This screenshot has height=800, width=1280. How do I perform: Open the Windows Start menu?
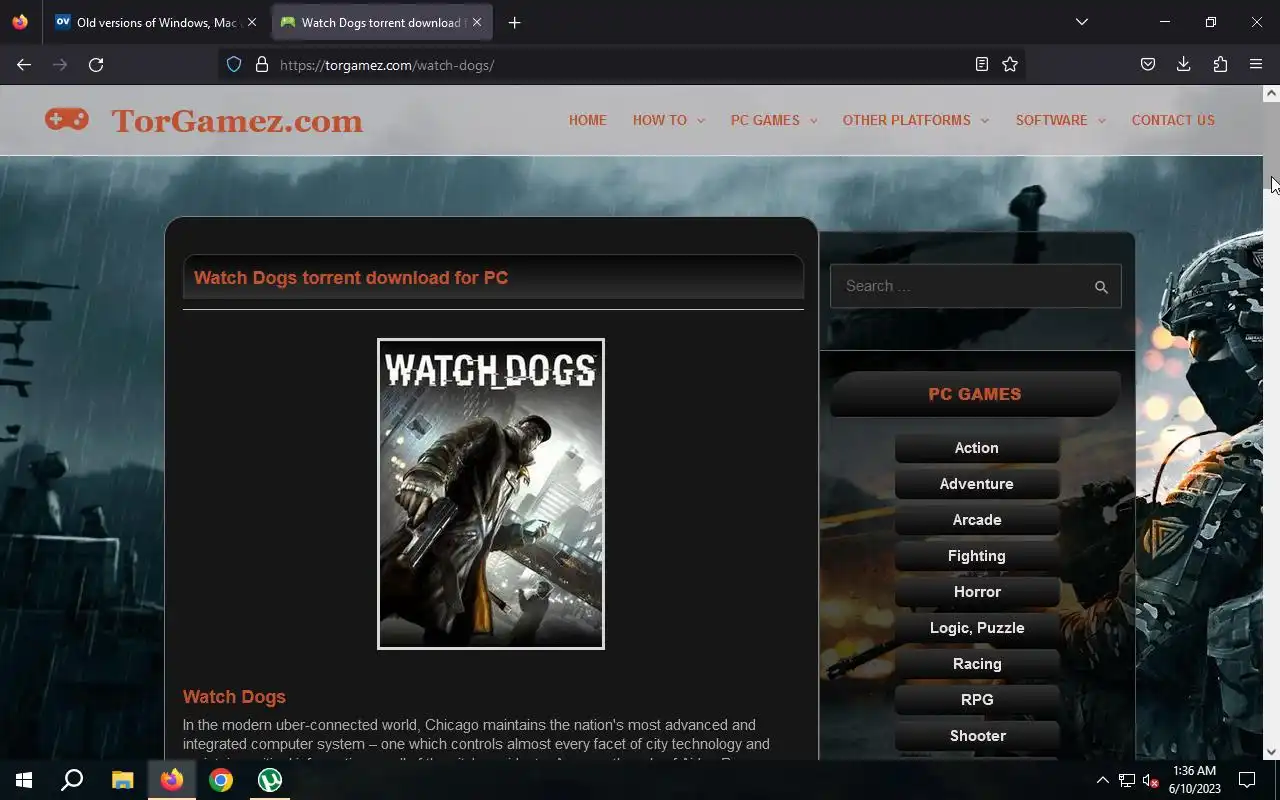click(24, 780)
